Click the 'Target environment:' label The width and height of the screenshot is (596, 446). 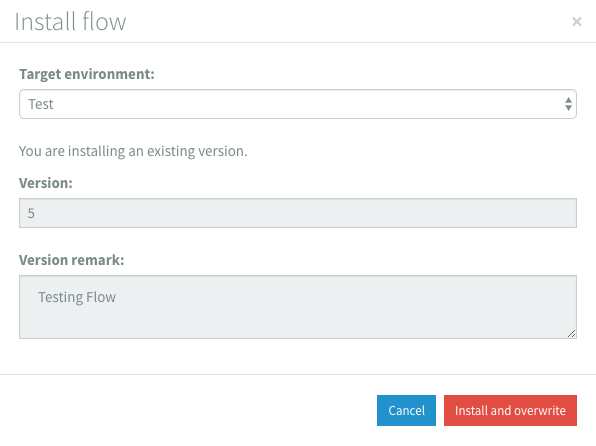(87, 74)
